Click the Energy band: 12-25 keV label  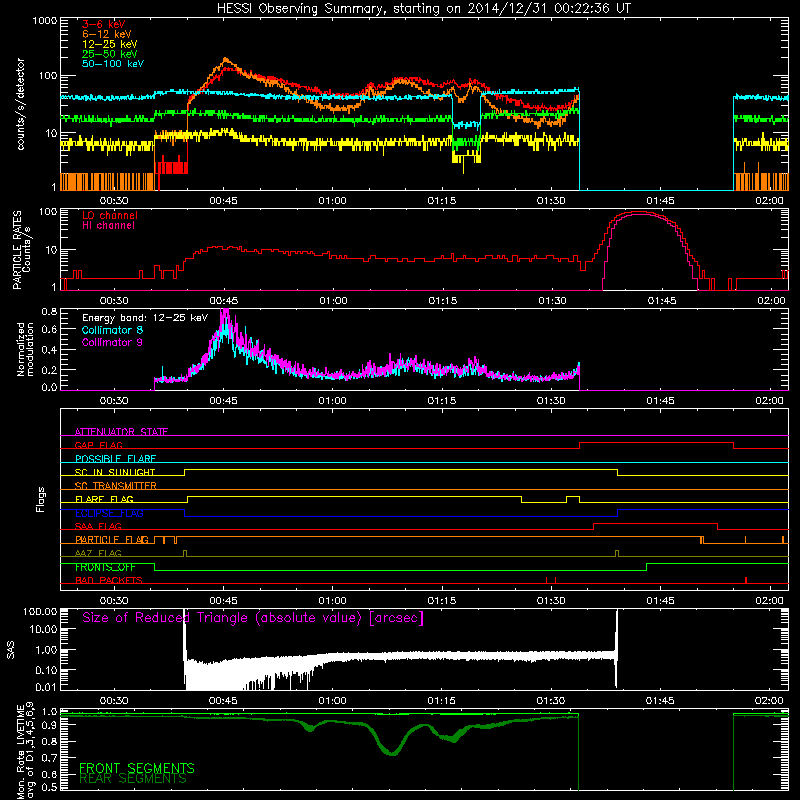[145, 318]
